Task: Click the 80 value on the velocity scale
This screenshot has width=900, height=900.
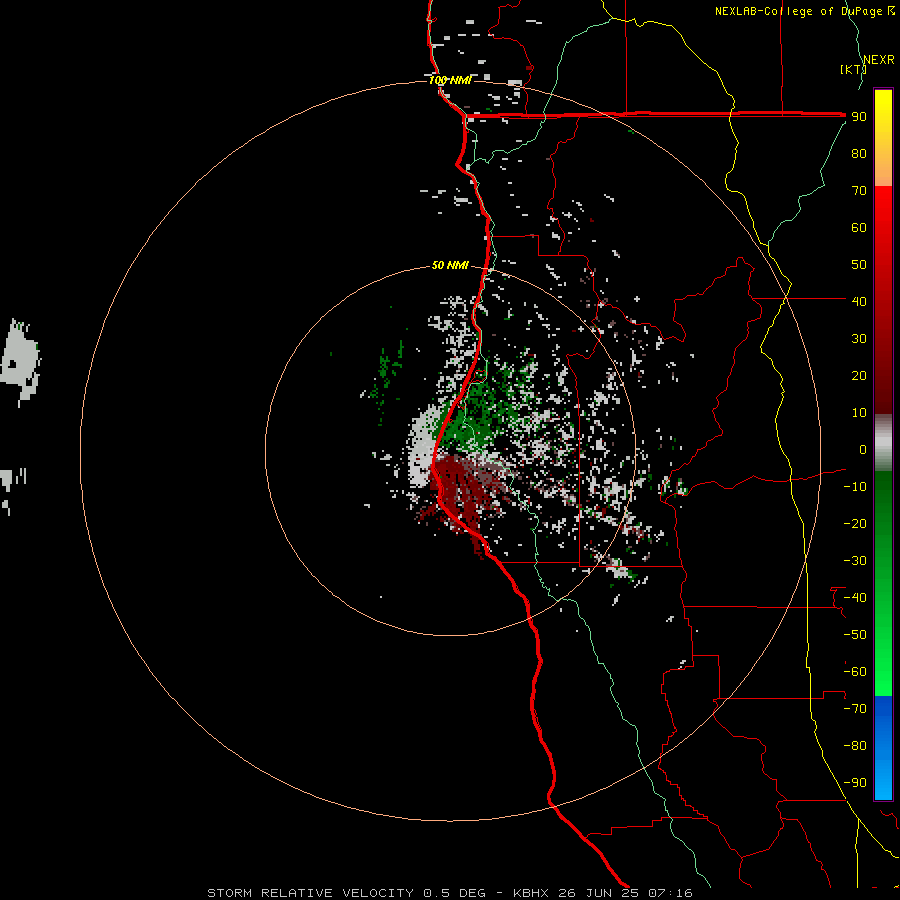Action: click(859, 153)
